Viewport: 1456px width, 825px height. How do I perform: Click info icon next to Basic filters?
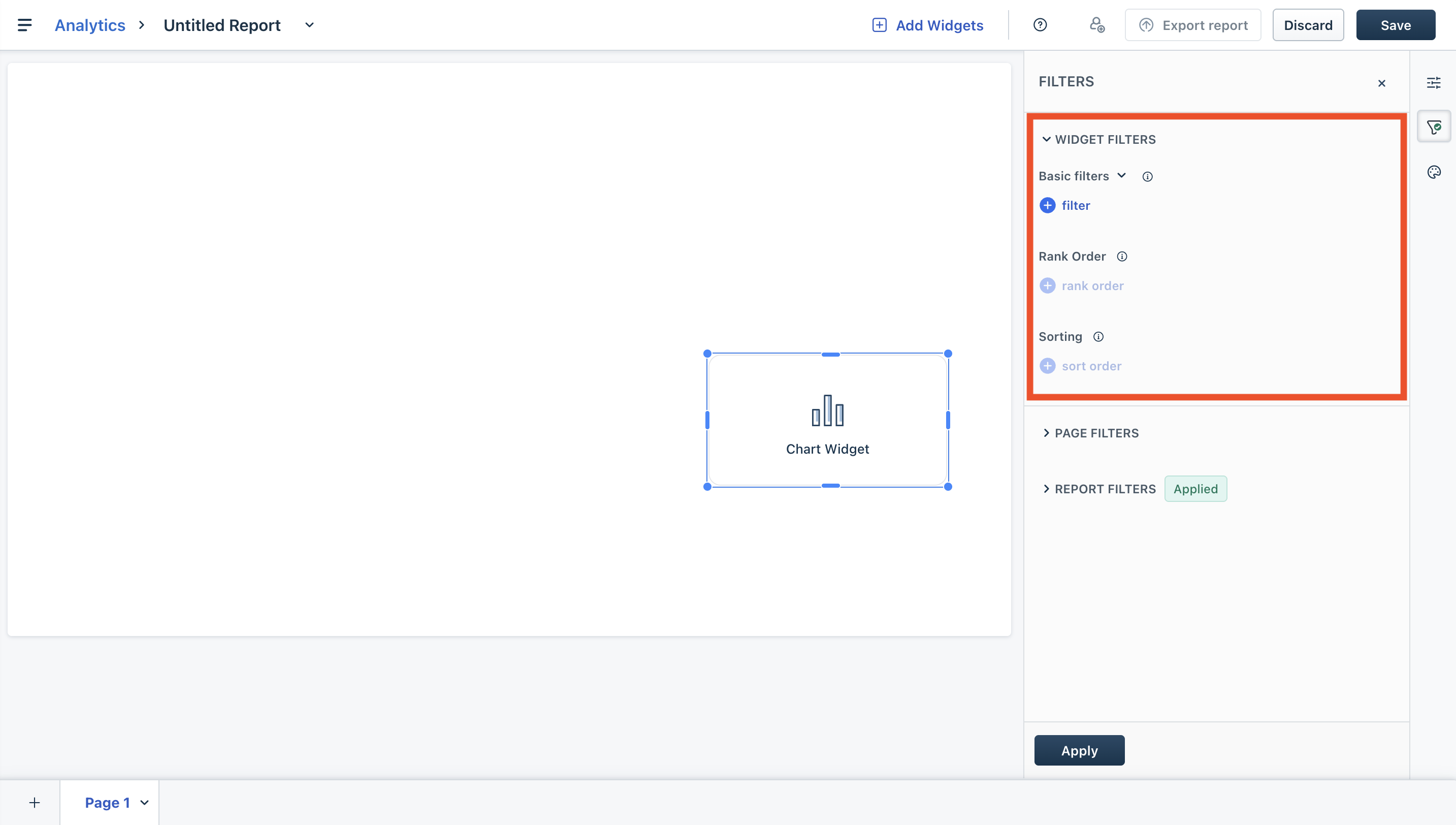(x=1147, y=177)
